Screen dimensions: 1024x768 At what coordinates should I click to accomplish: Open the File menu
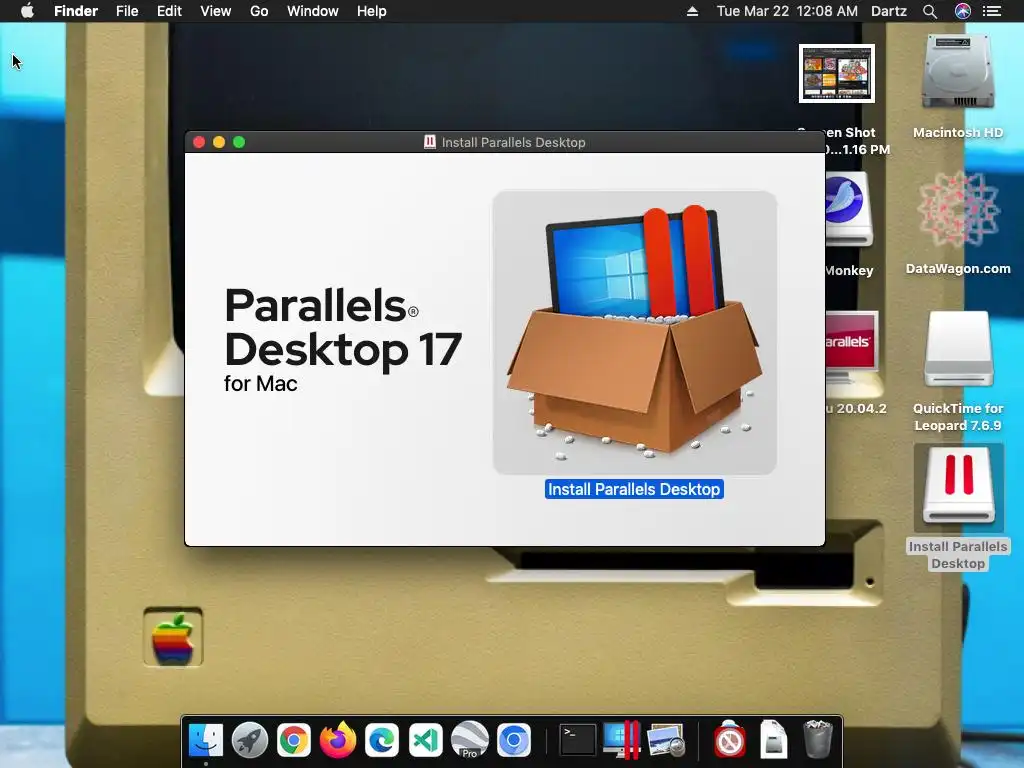127,11
